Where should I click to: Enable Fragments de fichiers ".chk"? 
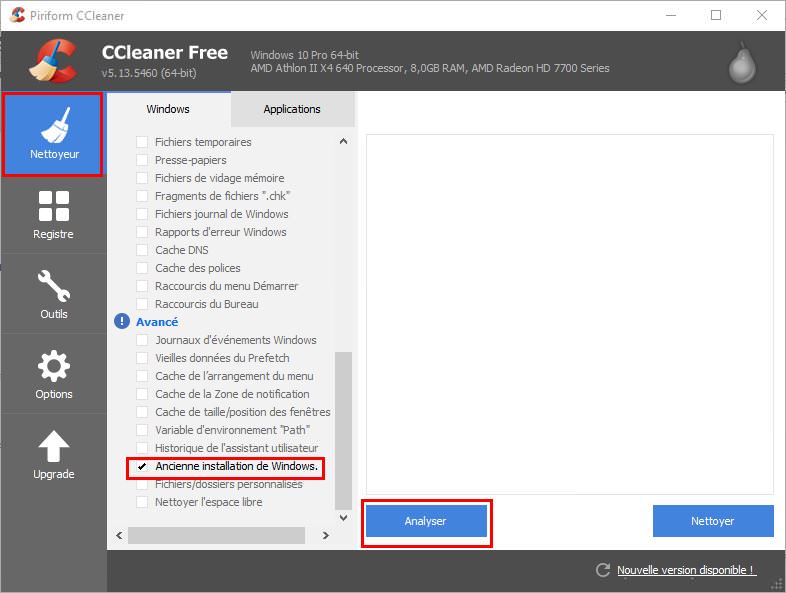coord(142,196)
